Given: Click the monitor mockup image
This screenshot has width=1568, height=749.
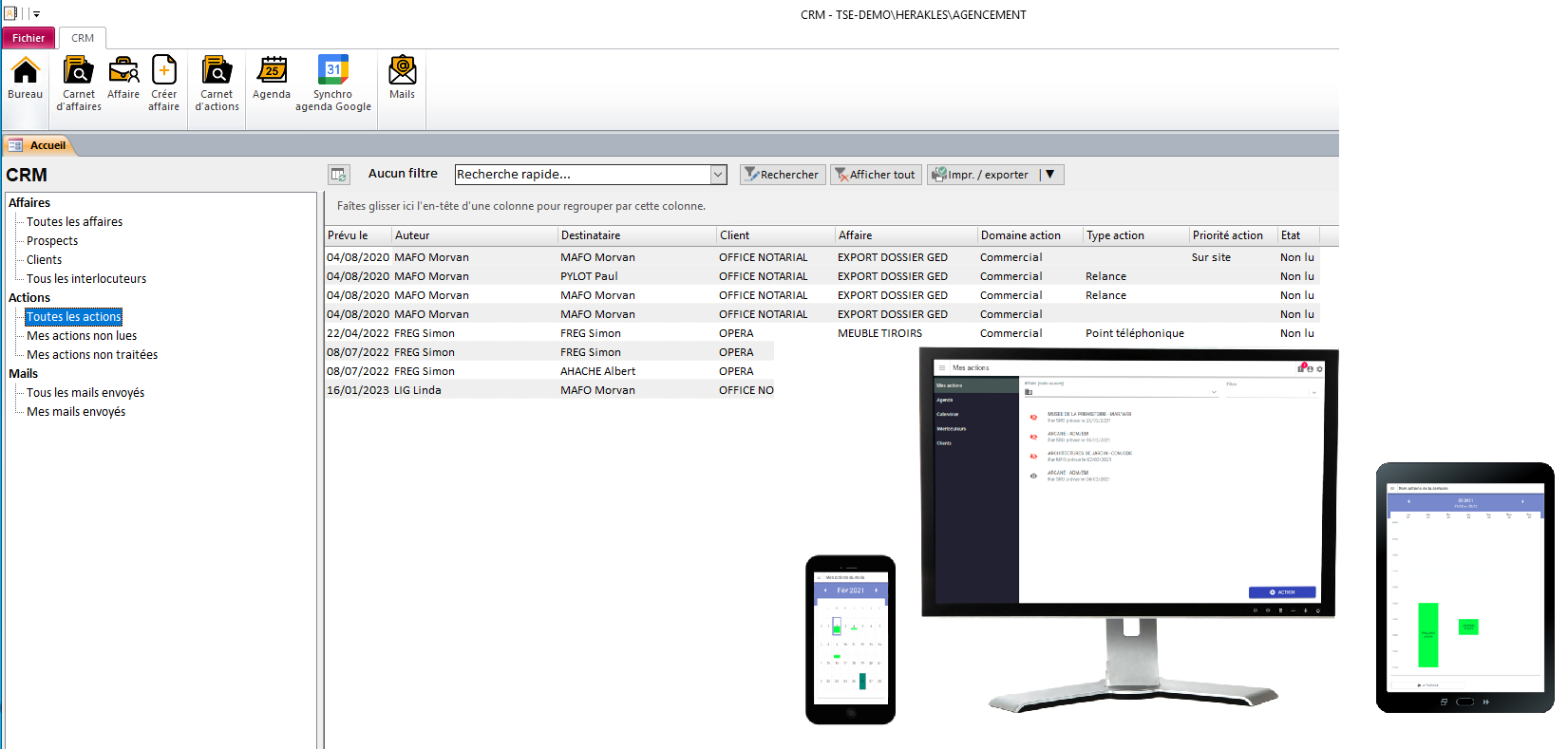Looking at the screenshot, I should pyautogui.click(x=1129, y=530).
